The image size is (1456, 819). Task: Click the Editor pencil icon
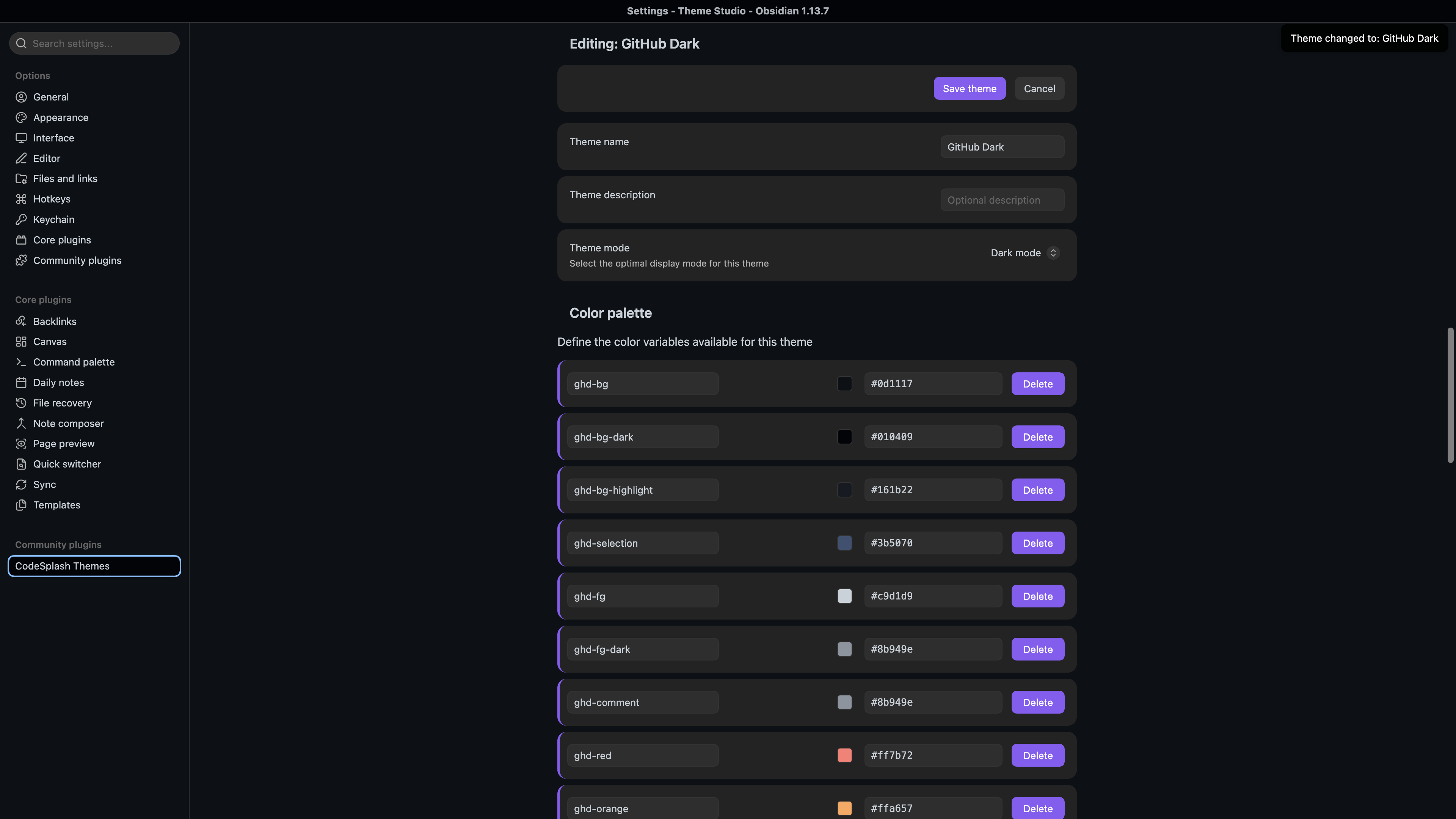point(21,158)
